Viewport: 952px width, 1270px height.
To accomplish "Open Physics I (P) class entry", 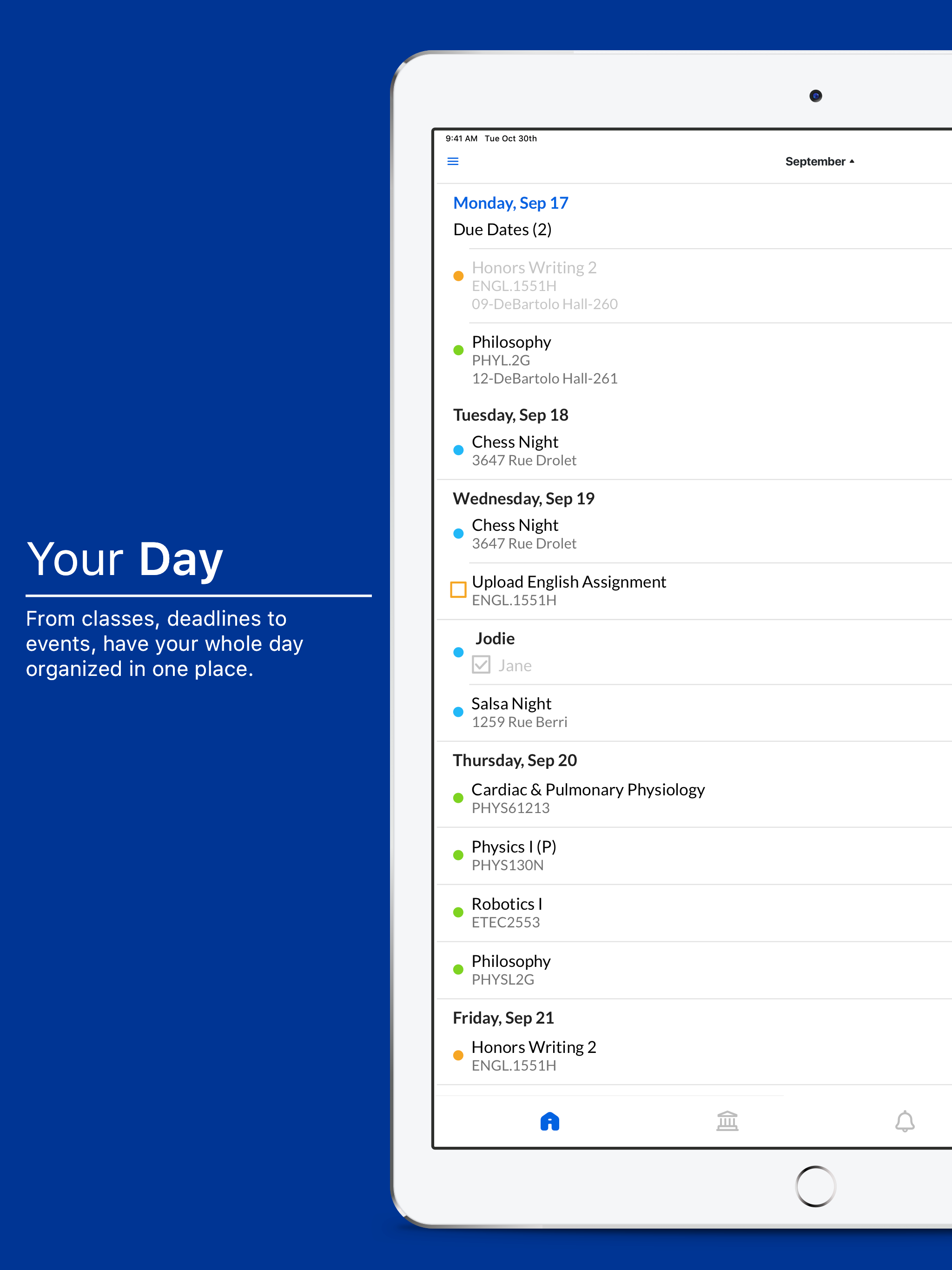I will [x=513, y=855].
